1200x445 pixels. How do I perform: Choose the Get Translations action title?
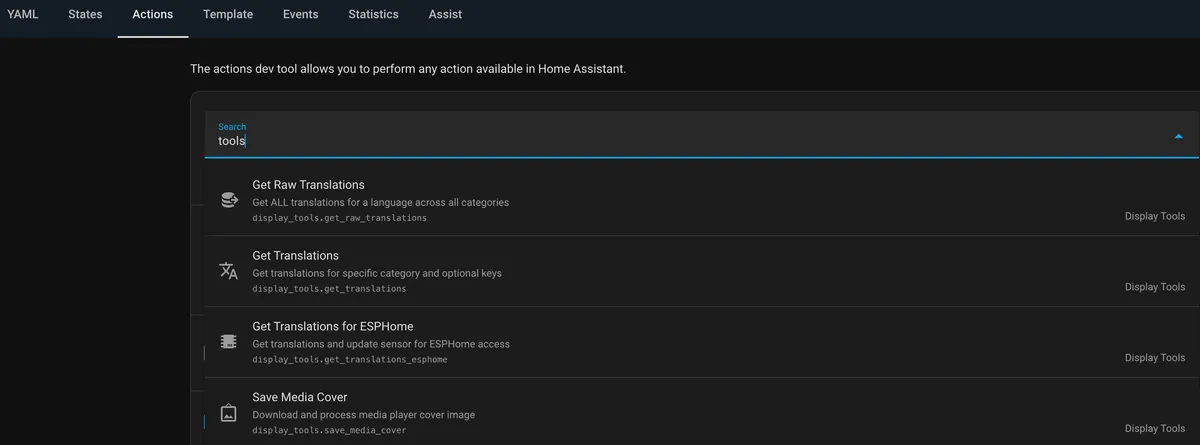click(295, 256)
